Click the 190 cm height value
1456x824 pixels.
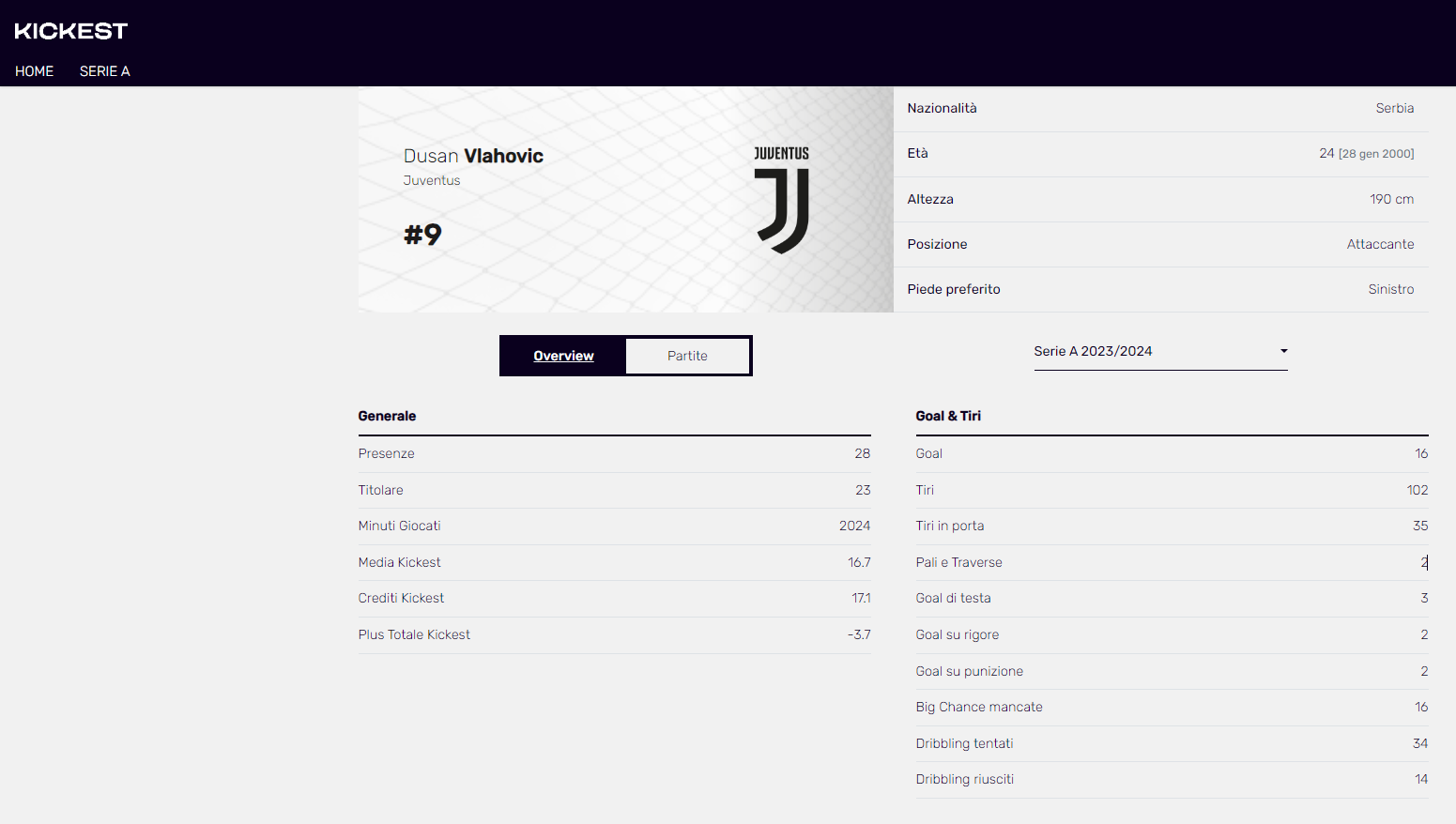[1391, 199]
